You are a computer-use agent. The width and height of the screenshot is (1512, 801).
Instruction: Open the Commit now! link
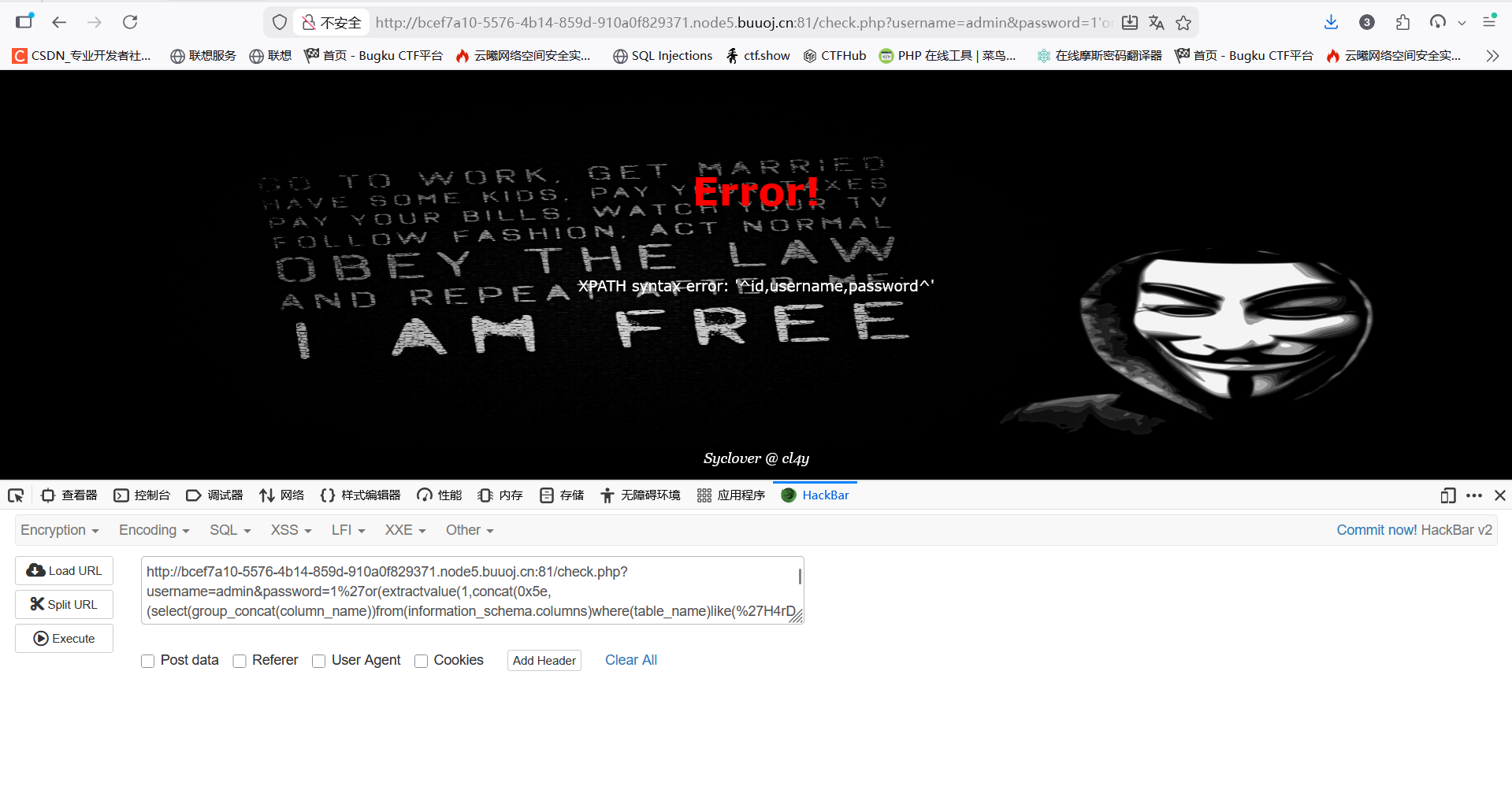click(1376, 530)
